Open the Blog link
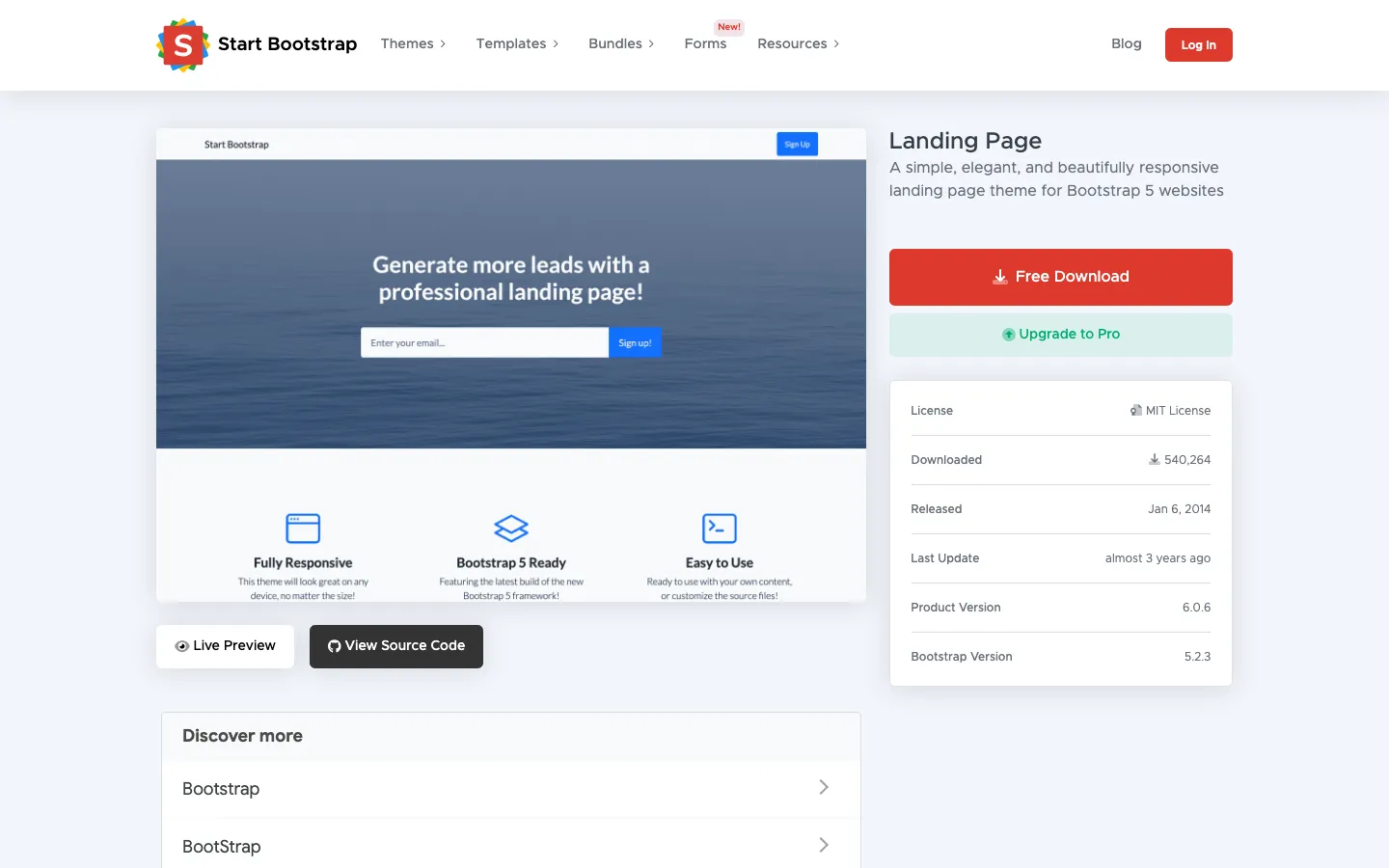Screen dimensions: 1389x868 pos(1126,44)
